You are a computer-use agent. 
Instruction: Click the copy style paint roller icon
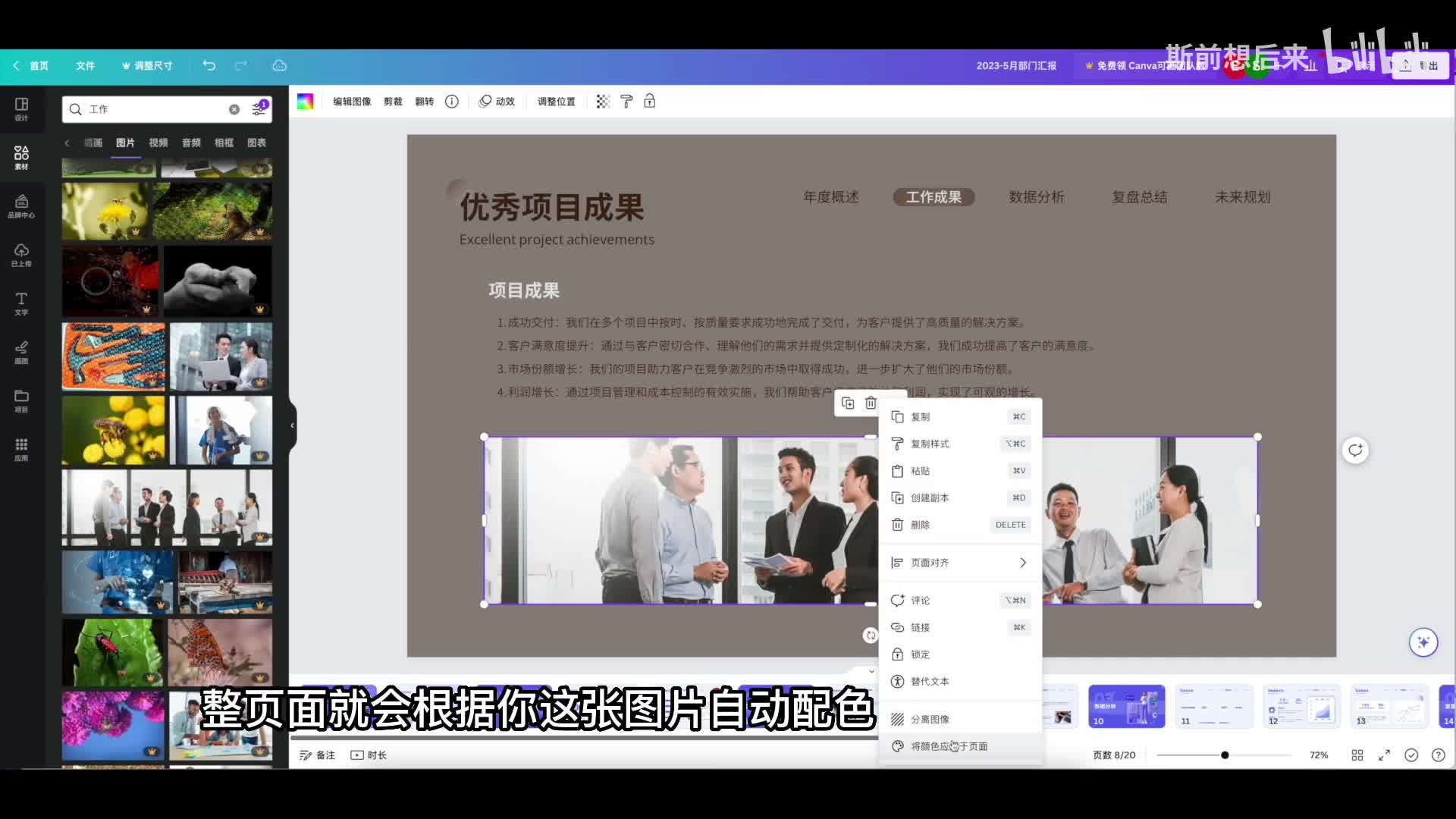point(626,102)
